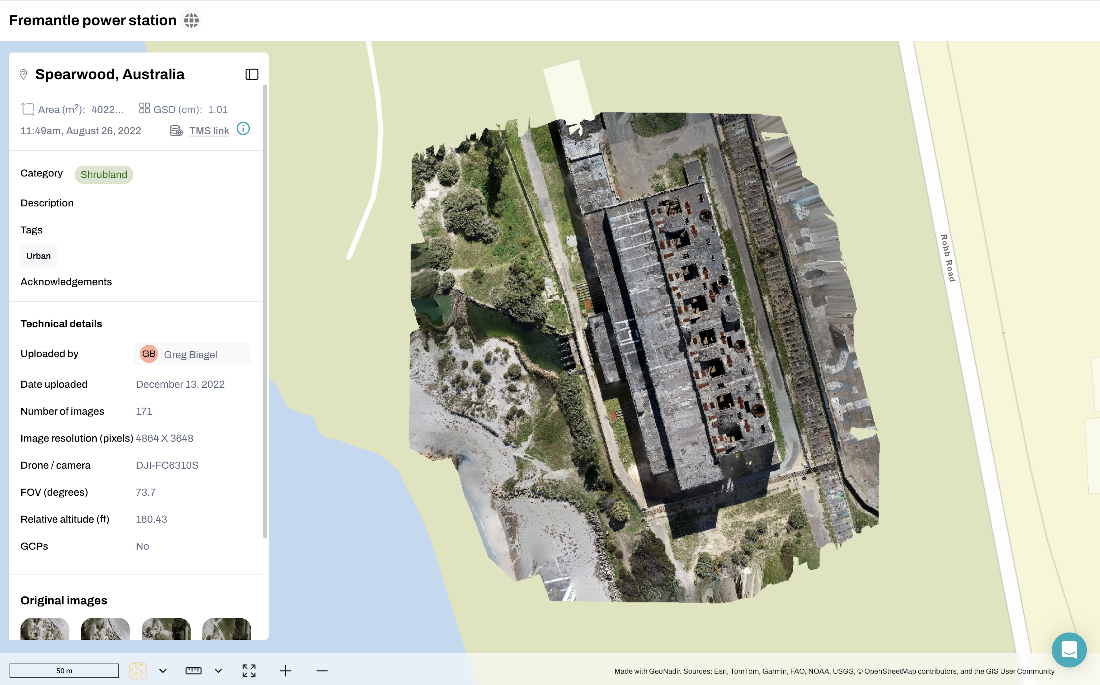Toggle fullscreen map view

coord(249,671)
